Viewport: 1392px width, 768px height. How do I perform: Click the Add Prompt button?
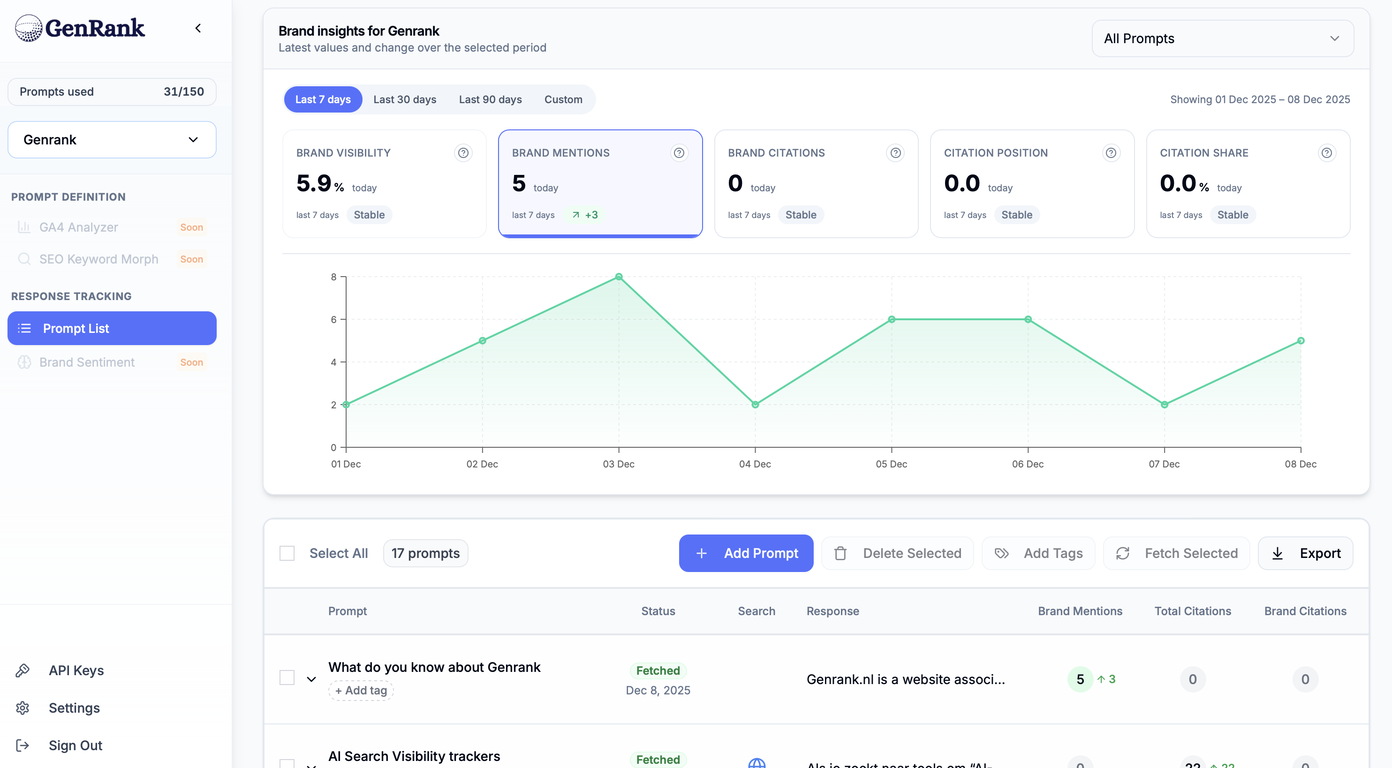coord(746,553)
